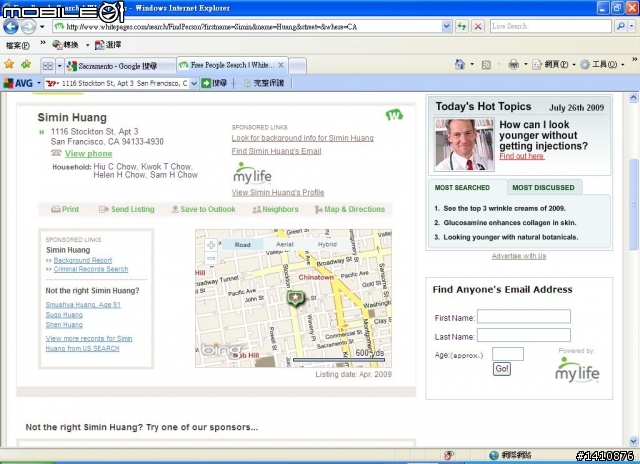Open the AVG logo dropdown arrow
This screenshot has width=640, height=464.
39,83
